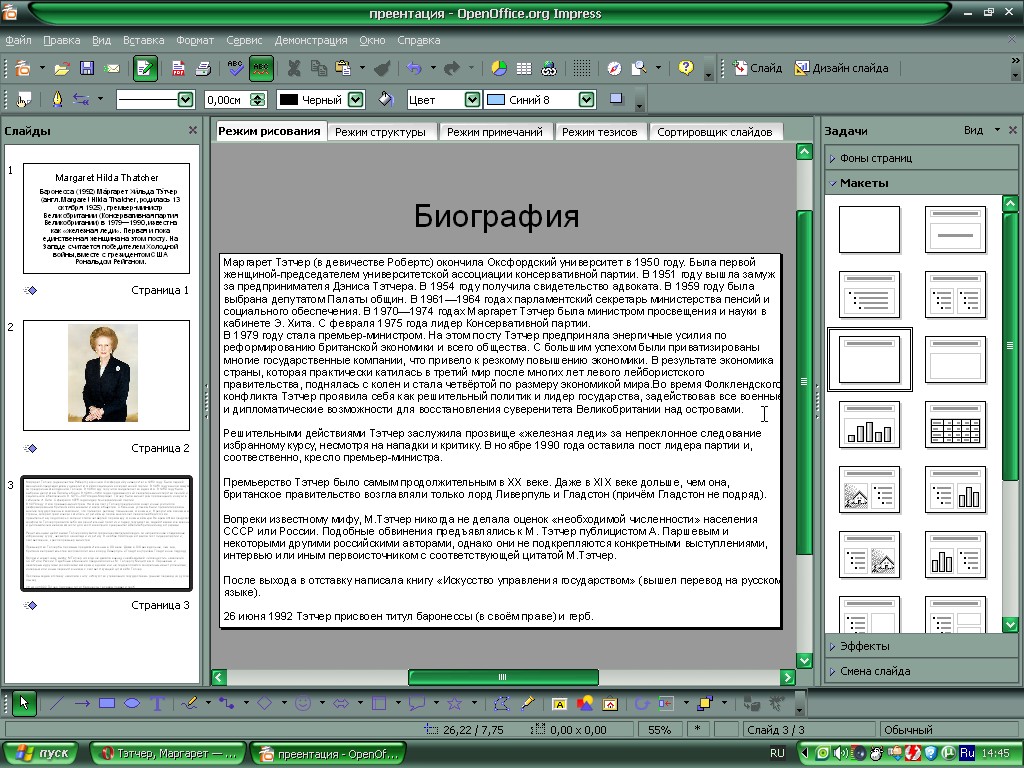Switch to the Режим примечаний tab
Screen dimensions: 1024x768
494,132
